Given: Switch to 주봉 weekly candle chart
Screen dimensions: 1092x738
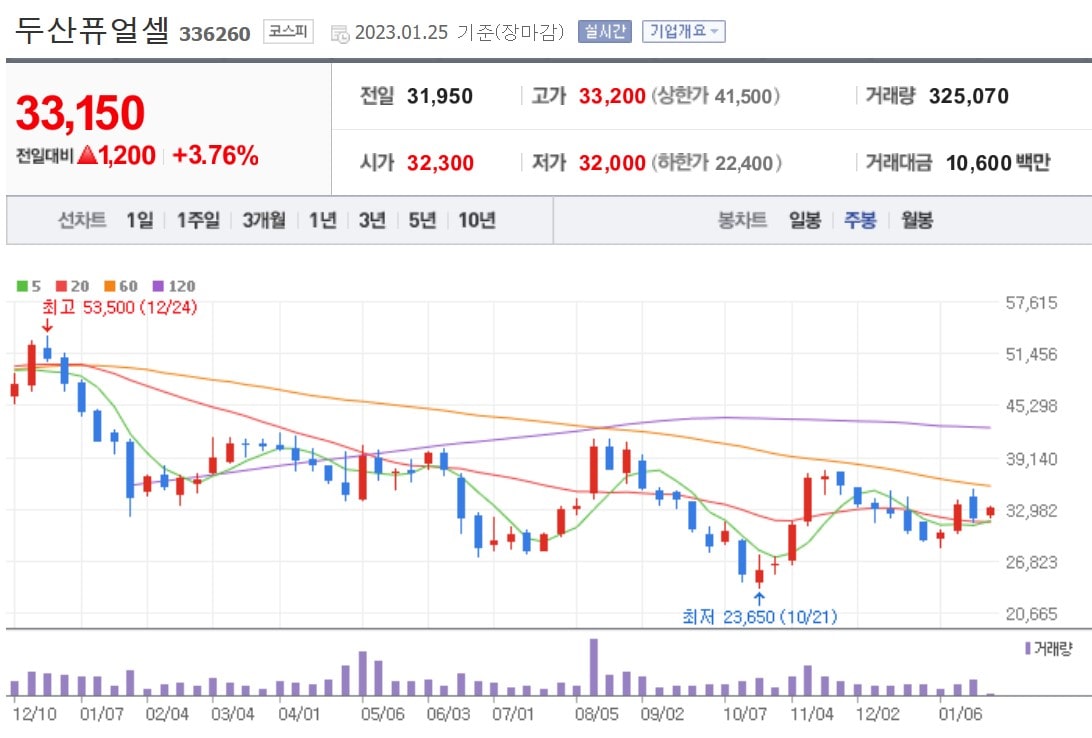Looking at the screenshot, I should 861,221.
